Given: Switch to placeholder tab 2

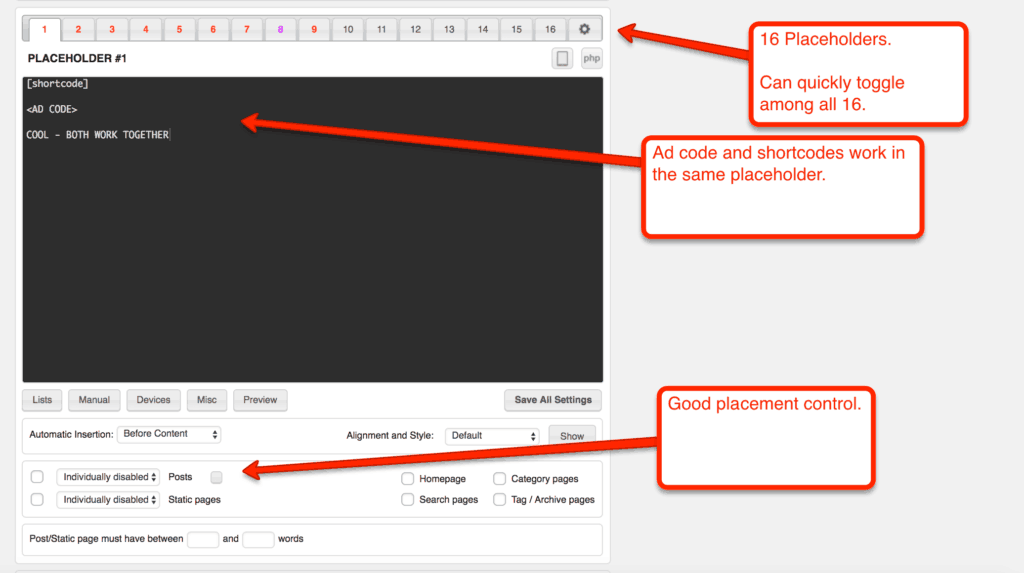Looking at the screenshot, I should click(x=78, y=29).
